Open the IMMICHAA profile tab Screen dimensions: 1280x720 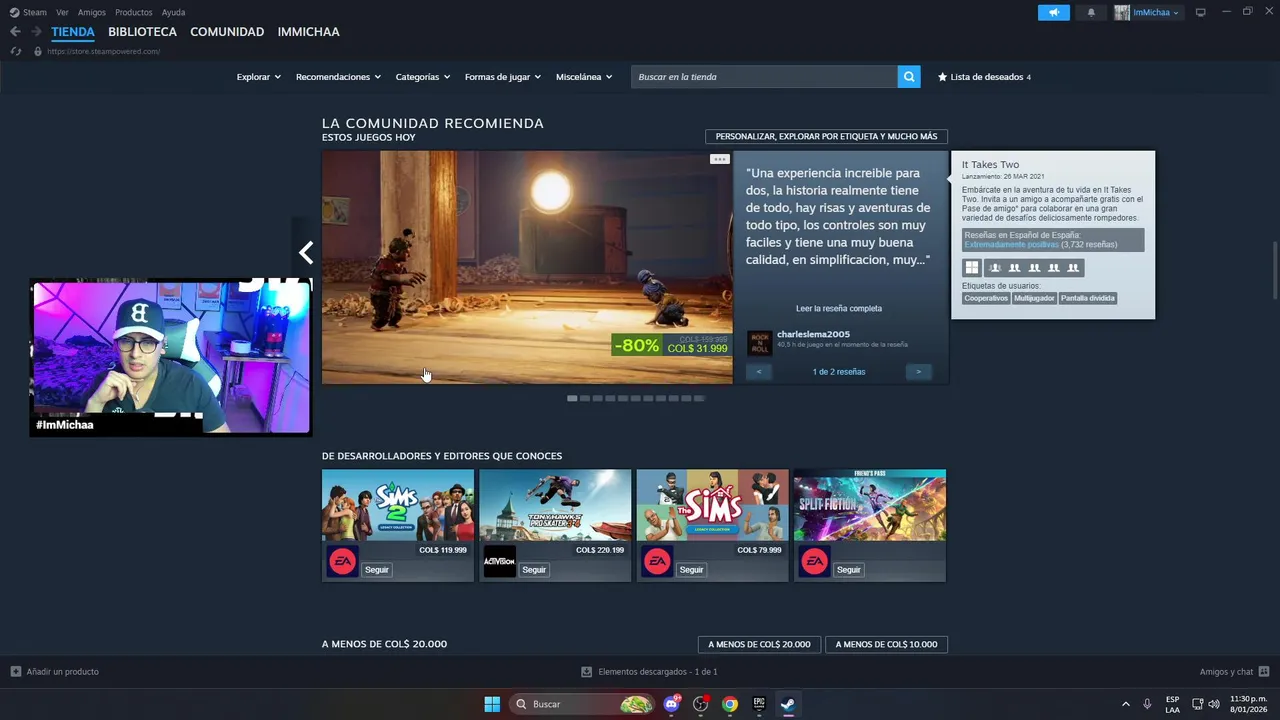tap(308, 32)
